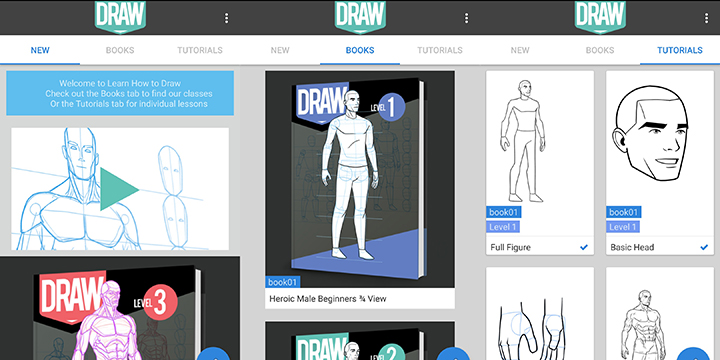
Task: Open the DRAW Level 1 book cover
Action: click(360, 179)
